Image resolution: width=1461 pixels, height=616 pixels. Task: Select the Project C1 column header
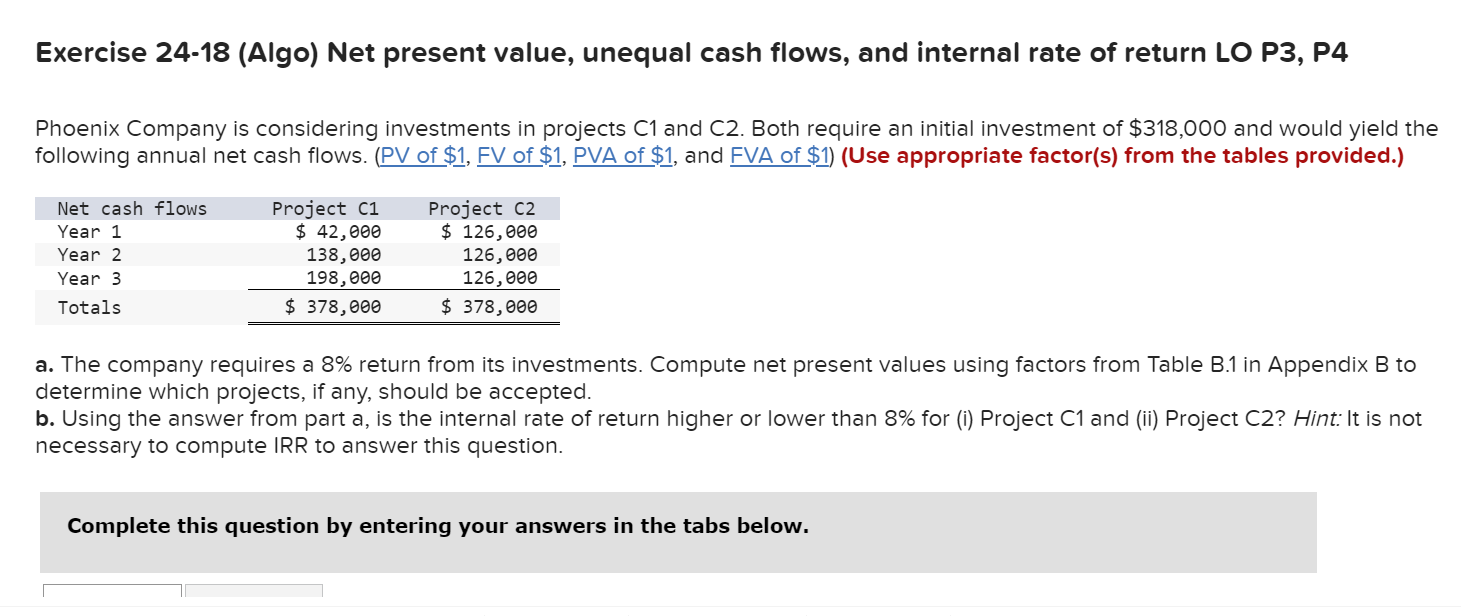tap(324, 208)
